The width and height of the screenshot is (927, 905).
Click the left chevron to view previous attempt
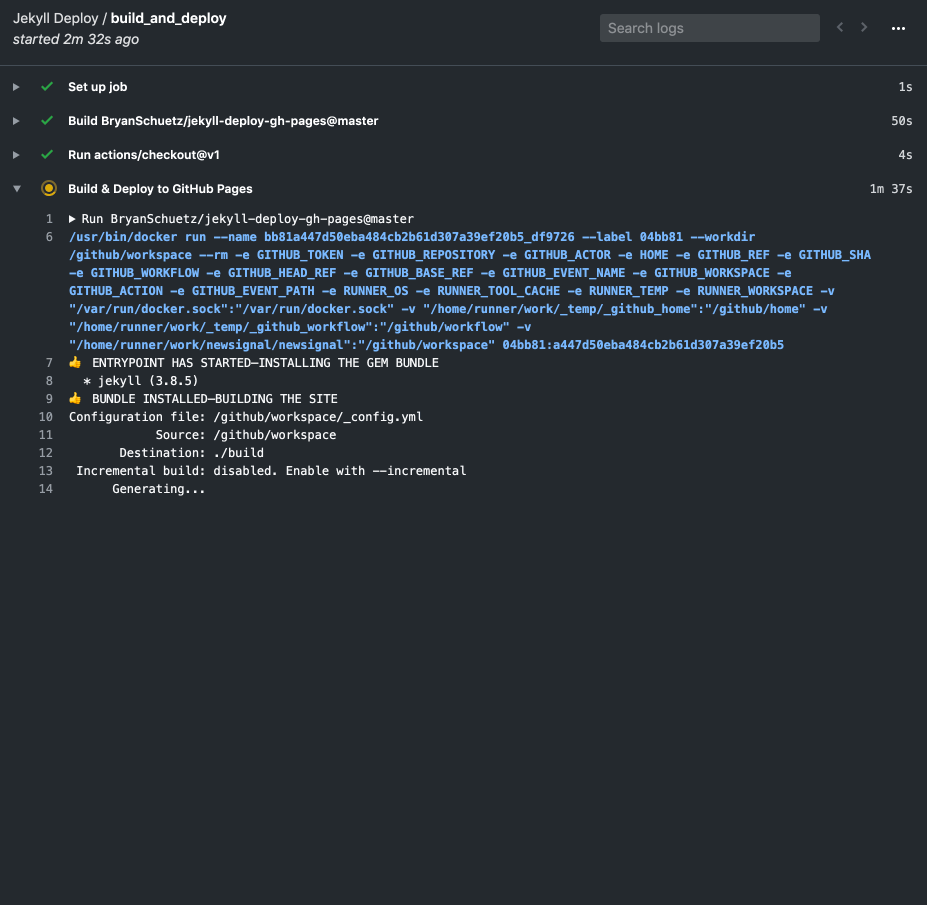[x=839, y=27]
